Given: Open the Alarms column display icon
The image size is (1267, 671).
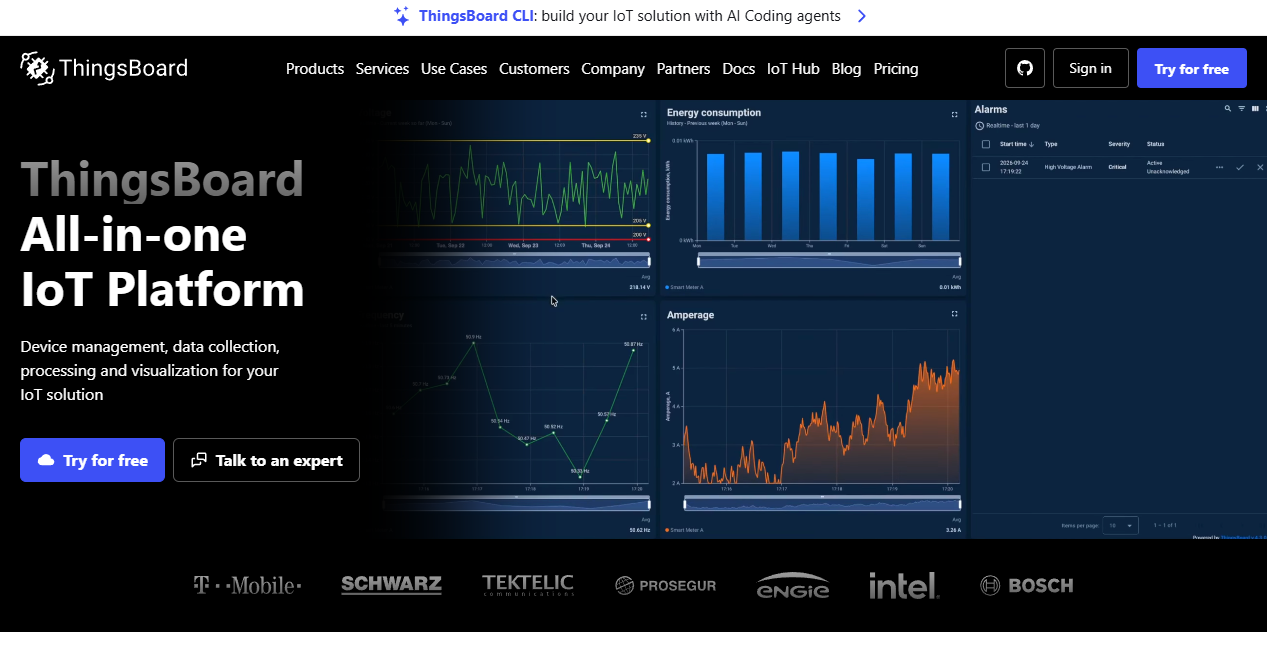Looking at the screenshot, I should point(1255,109).
